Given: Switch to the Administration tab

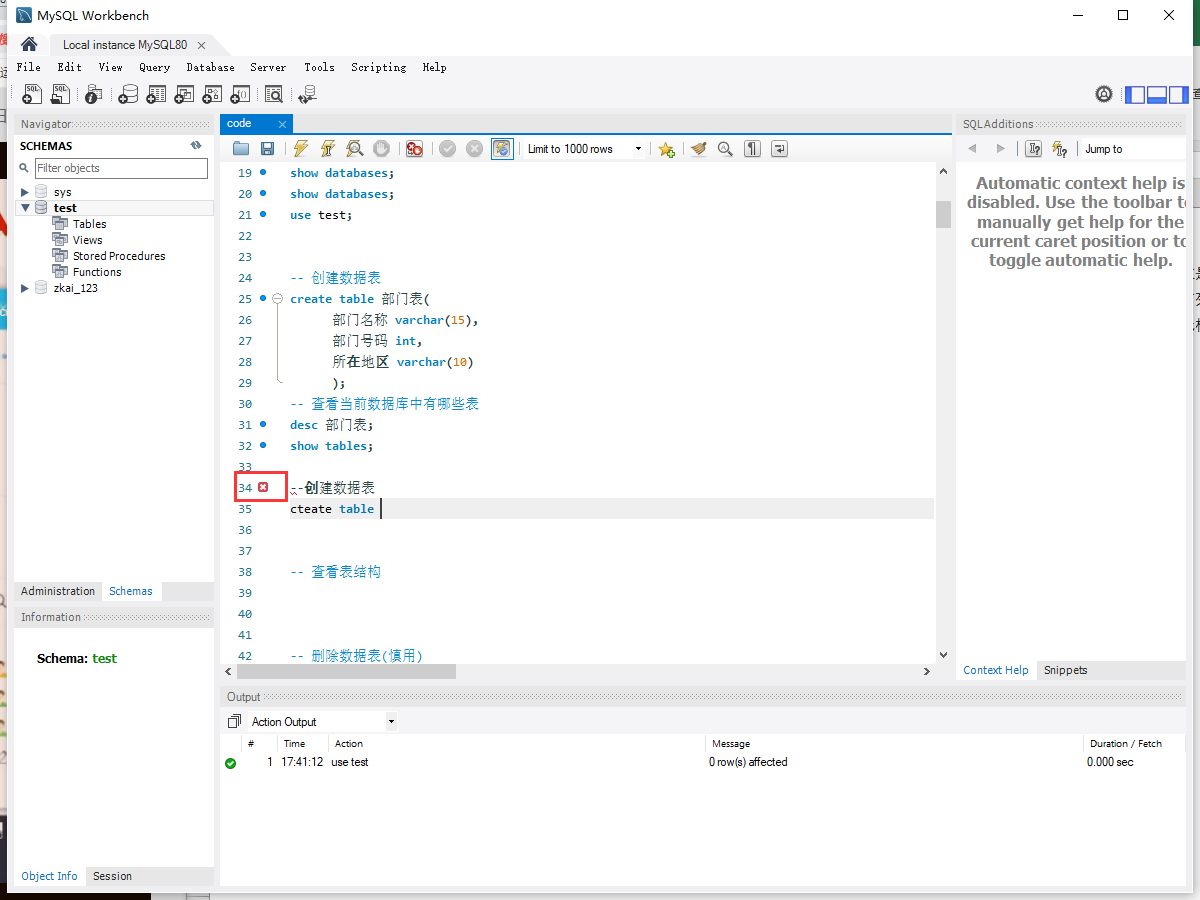Looking at the screenshot, I should pos(58,591).
